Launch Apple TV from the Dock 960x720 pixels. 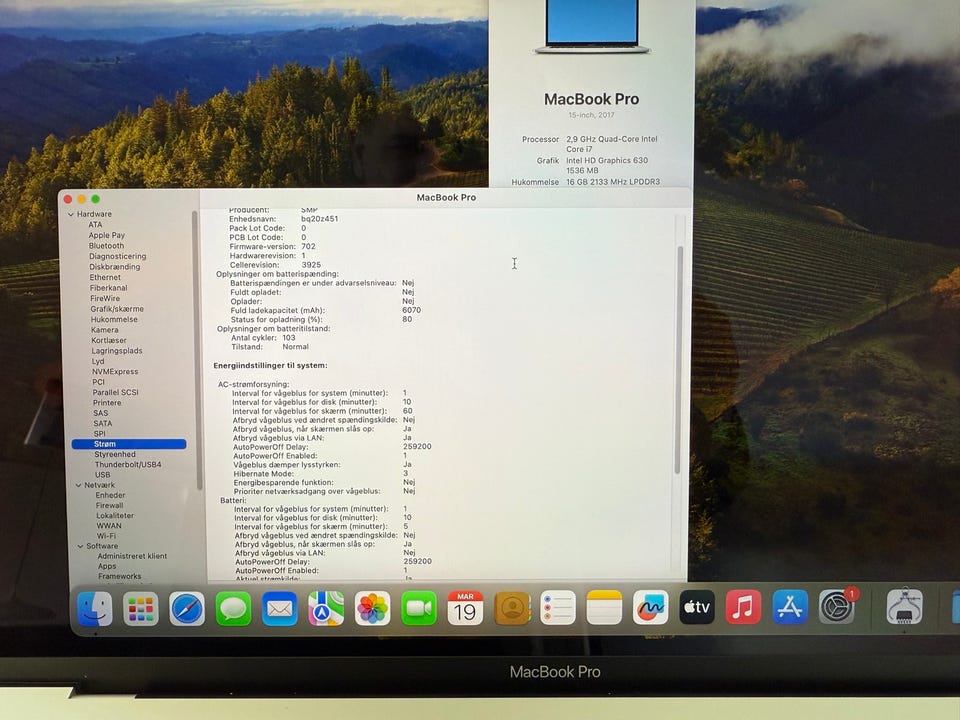point(697,607)
